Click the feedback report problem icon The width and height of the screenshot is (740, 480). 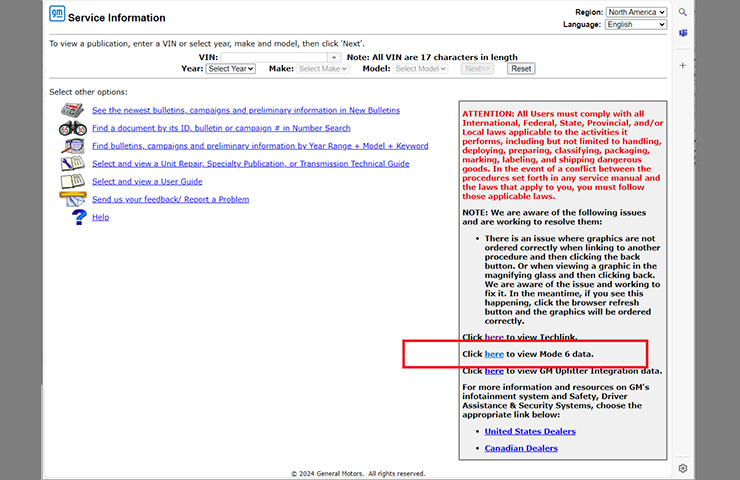(73, 199)
